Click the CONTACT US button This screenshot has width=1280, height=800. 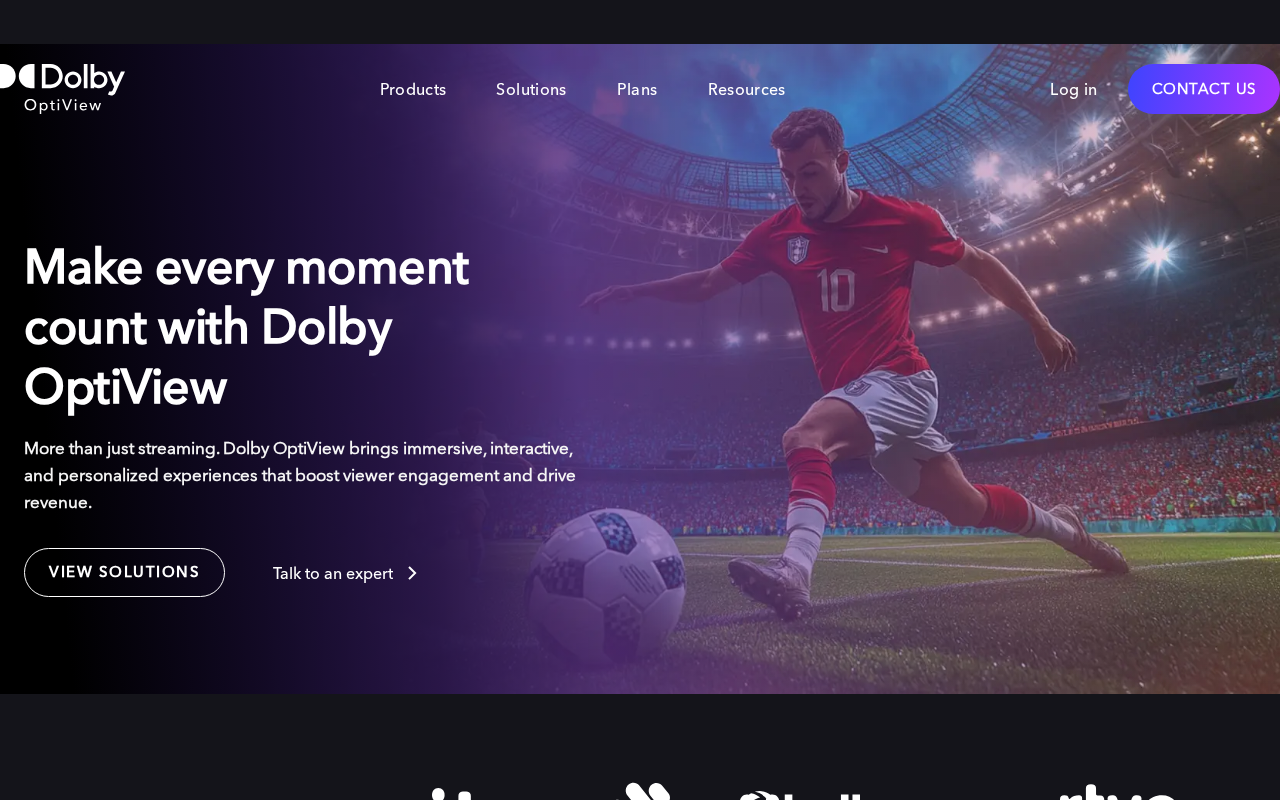[1203, 89]
